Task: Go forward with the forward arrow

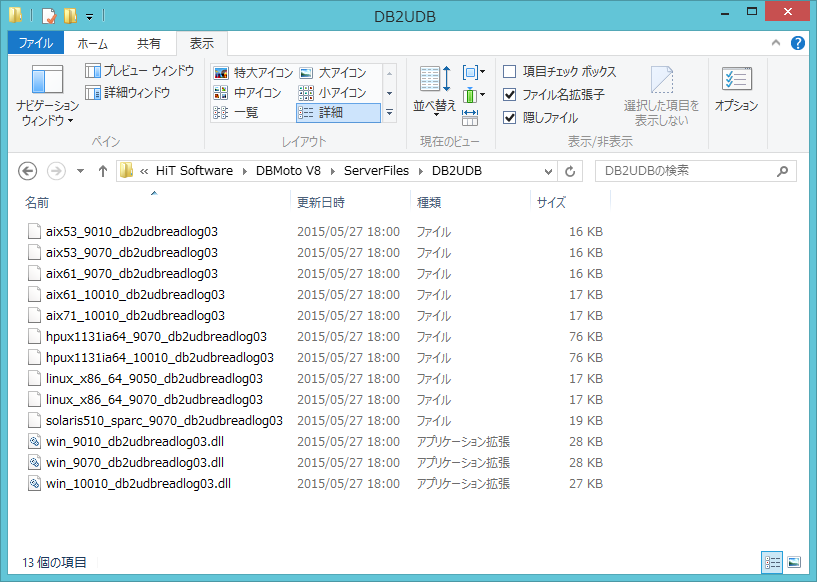Action: pyautogui.click(x=56, y=171)
